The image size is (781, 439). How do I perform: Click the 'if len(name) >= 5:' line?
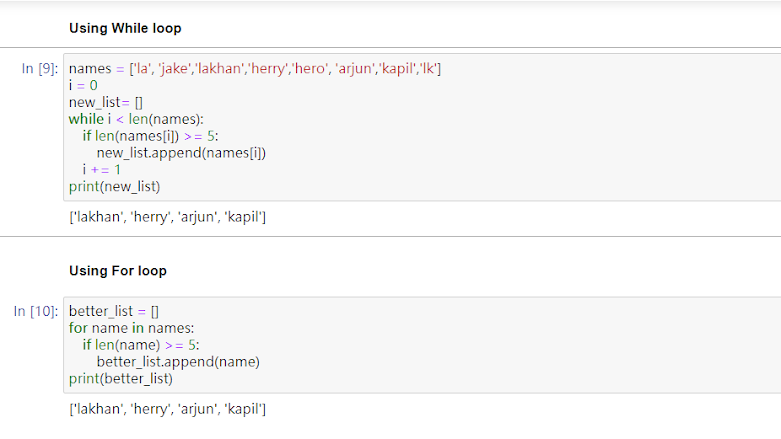click(140, 345)
